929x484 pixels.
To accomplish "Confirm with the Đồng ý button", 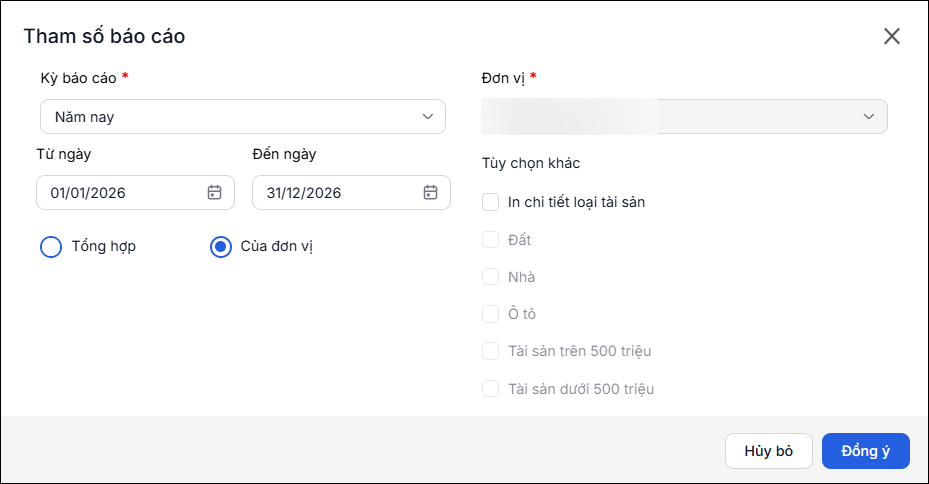I will pyautogui.click(x=866, y=451).
